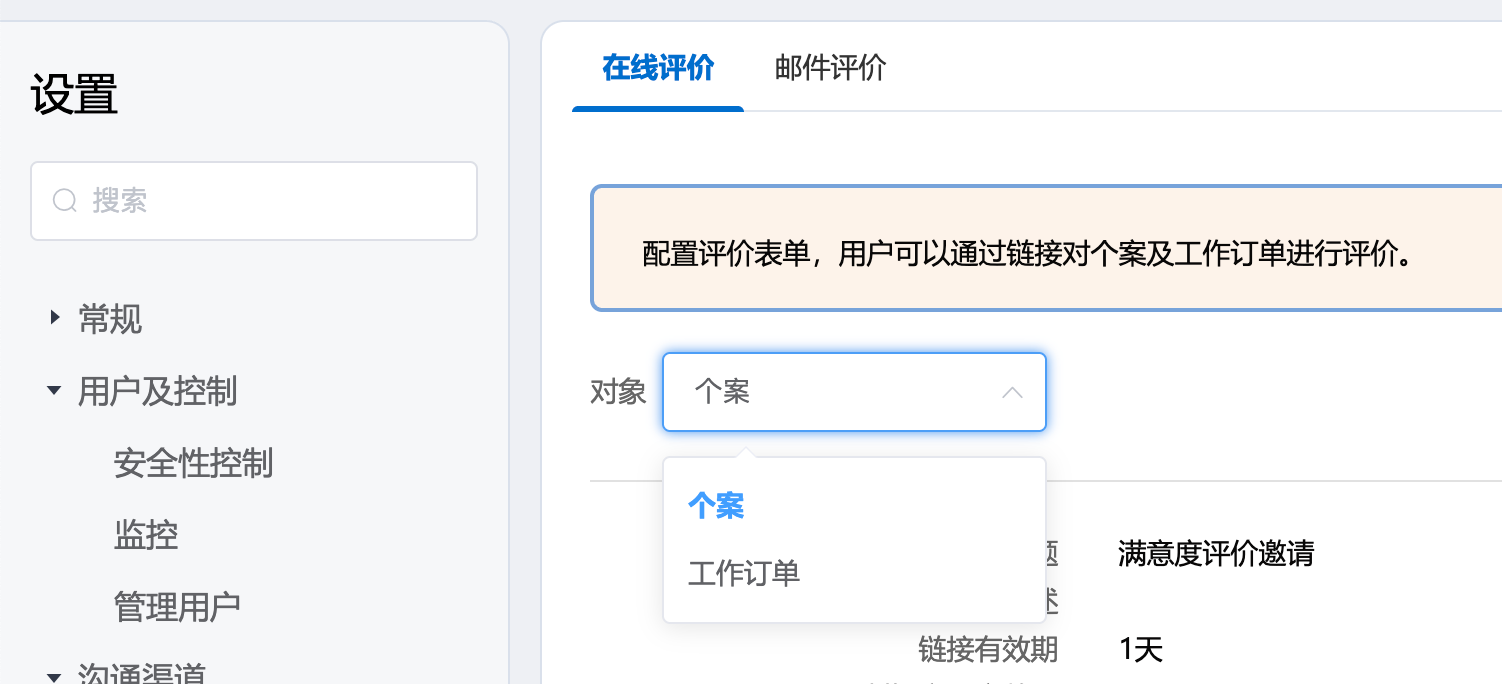
Task: Click the 链接有效期 field label
Action: pos(987,650)
